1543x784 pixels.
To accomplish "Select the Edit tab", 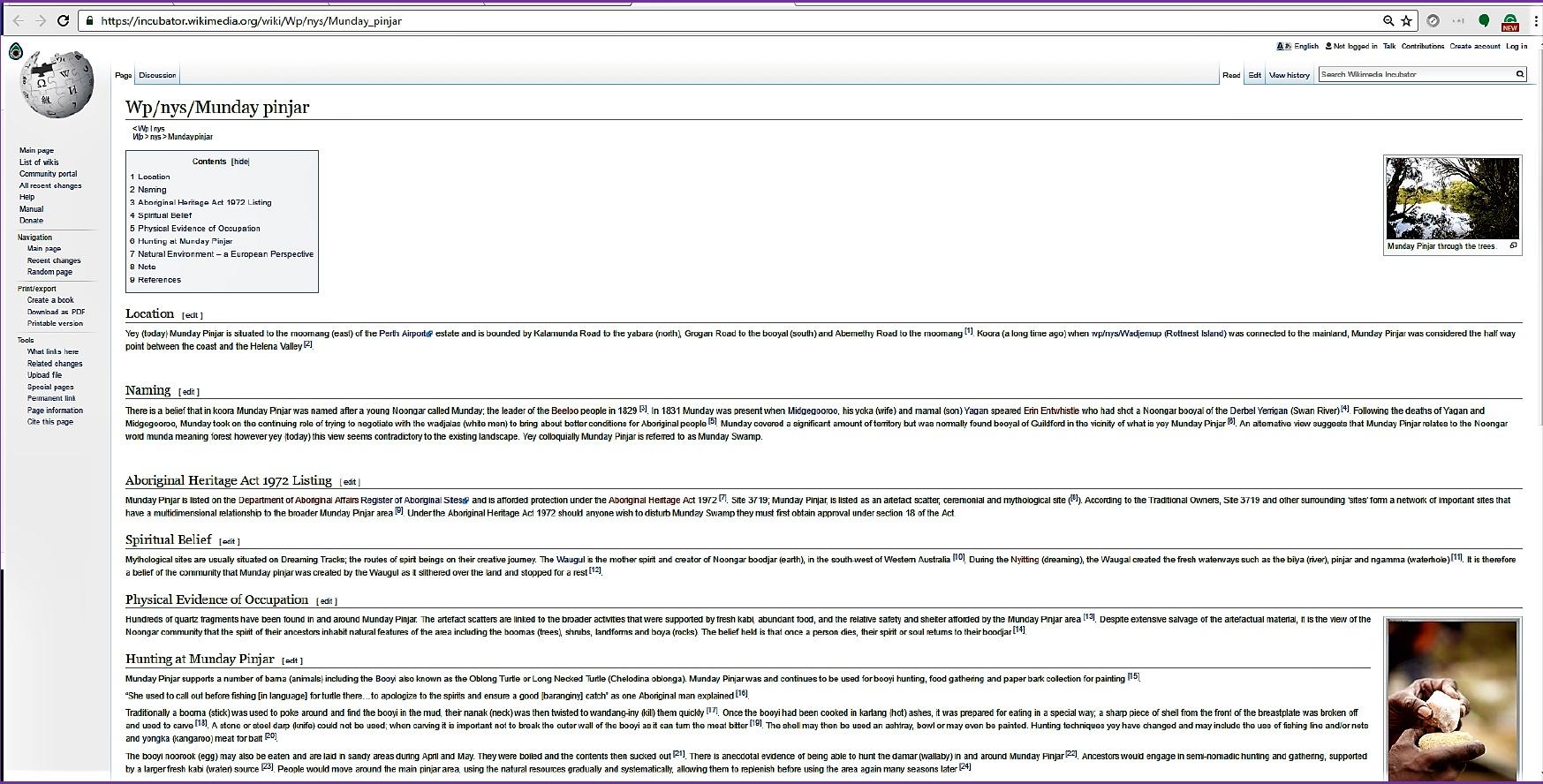I will pos(1254,75).
